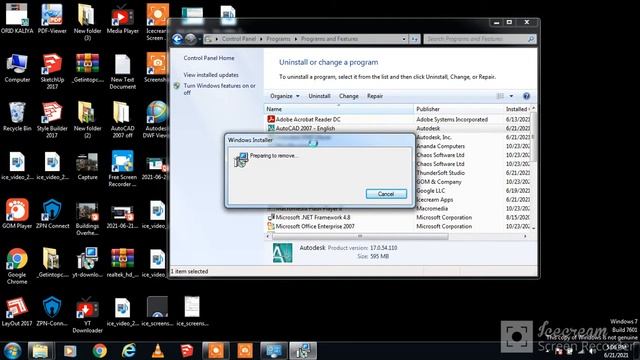Click Change in the programs toolbar
This screenshot has width=640, height=360.
tap(349, 96)
